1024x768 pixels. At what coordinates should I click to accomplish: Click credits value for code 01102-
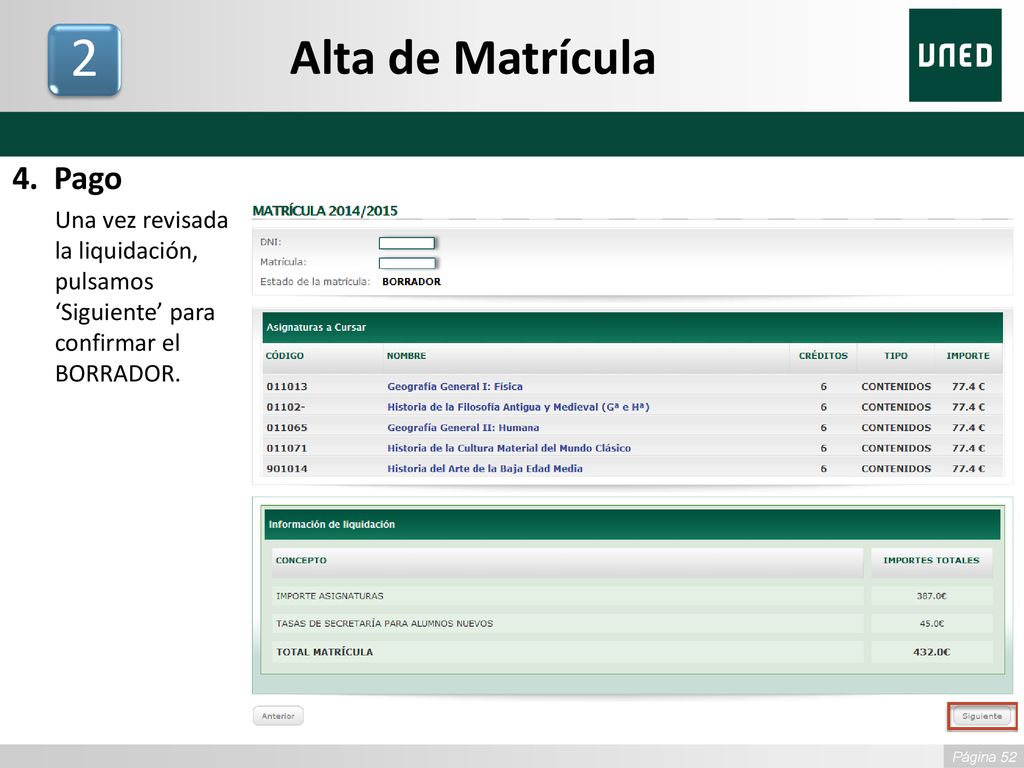824,407
